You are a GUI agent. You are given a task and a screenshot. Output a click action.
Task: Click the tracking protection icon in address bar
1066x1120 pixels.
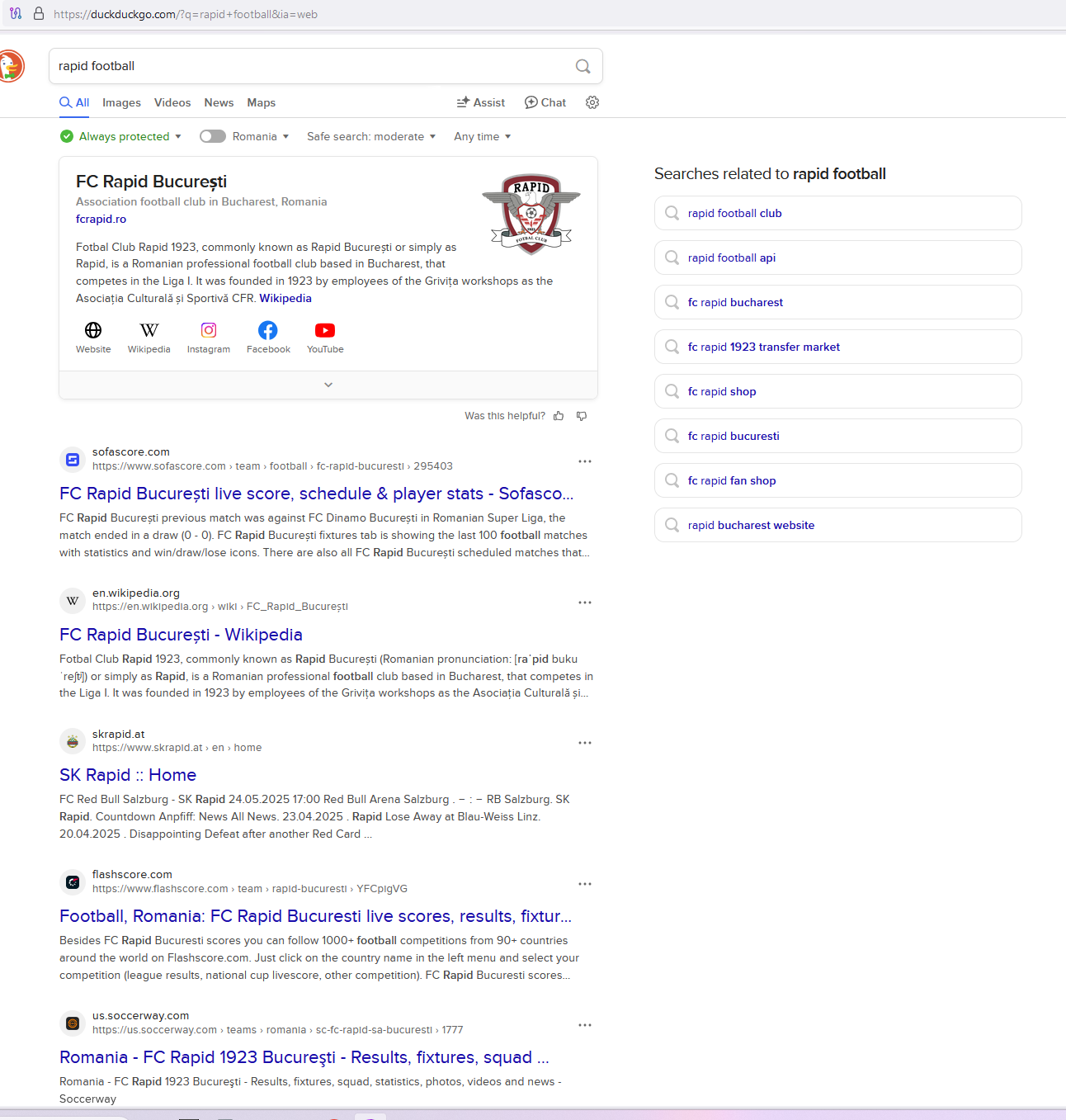16,13
